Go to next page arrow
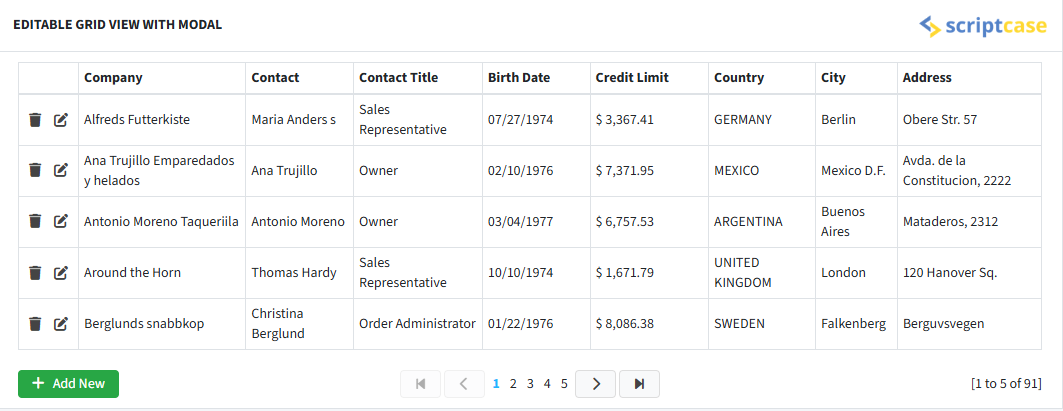 click(x=596, y=384)
